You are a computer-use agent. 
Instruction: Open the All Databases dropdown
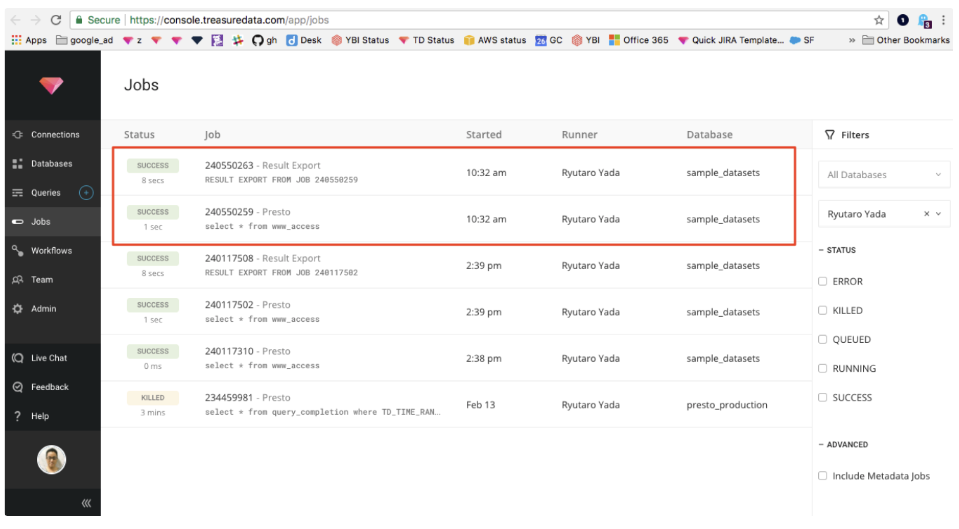(884, 175)
